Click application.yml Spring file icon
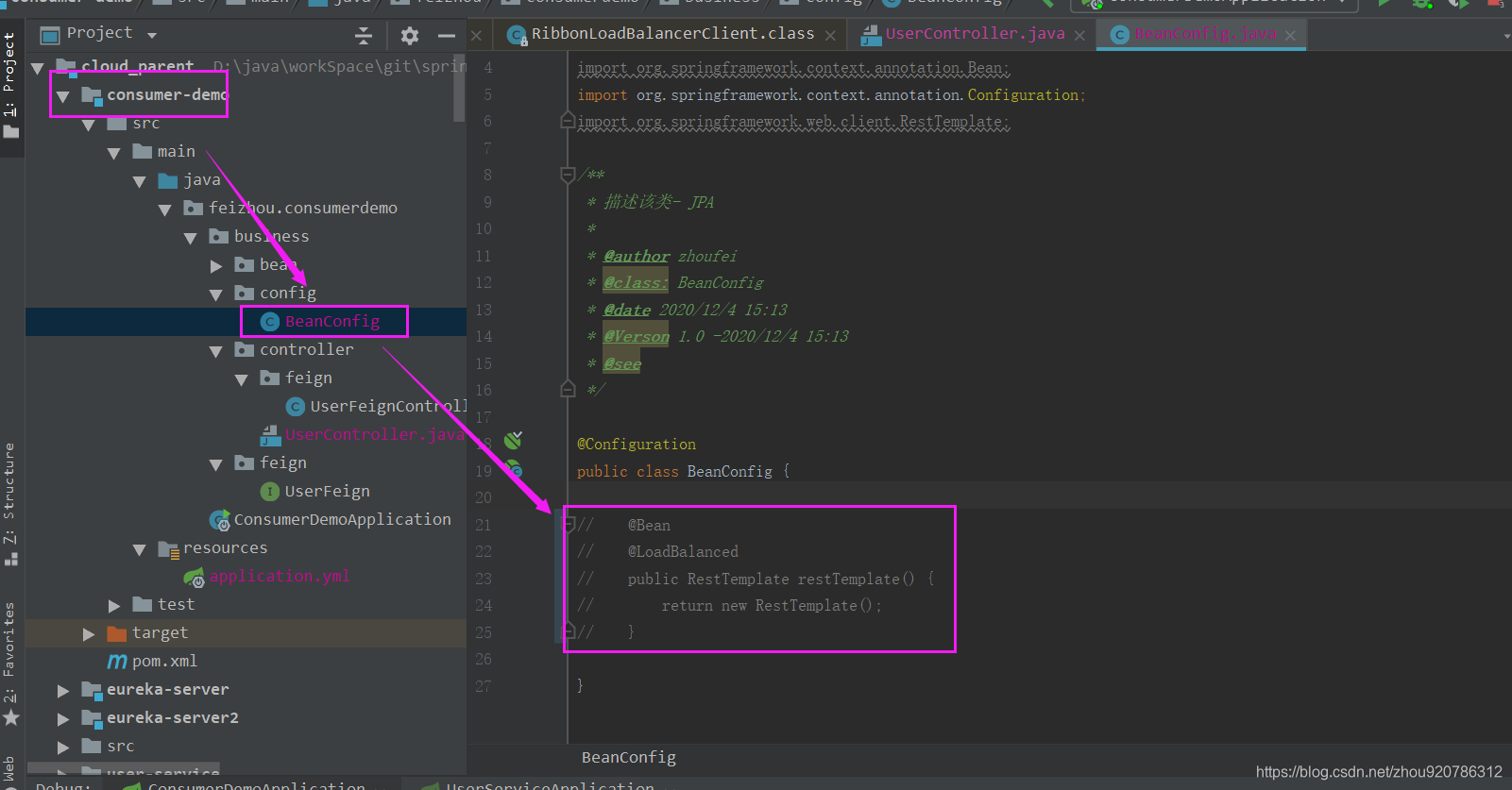 [x=194, y=577]
